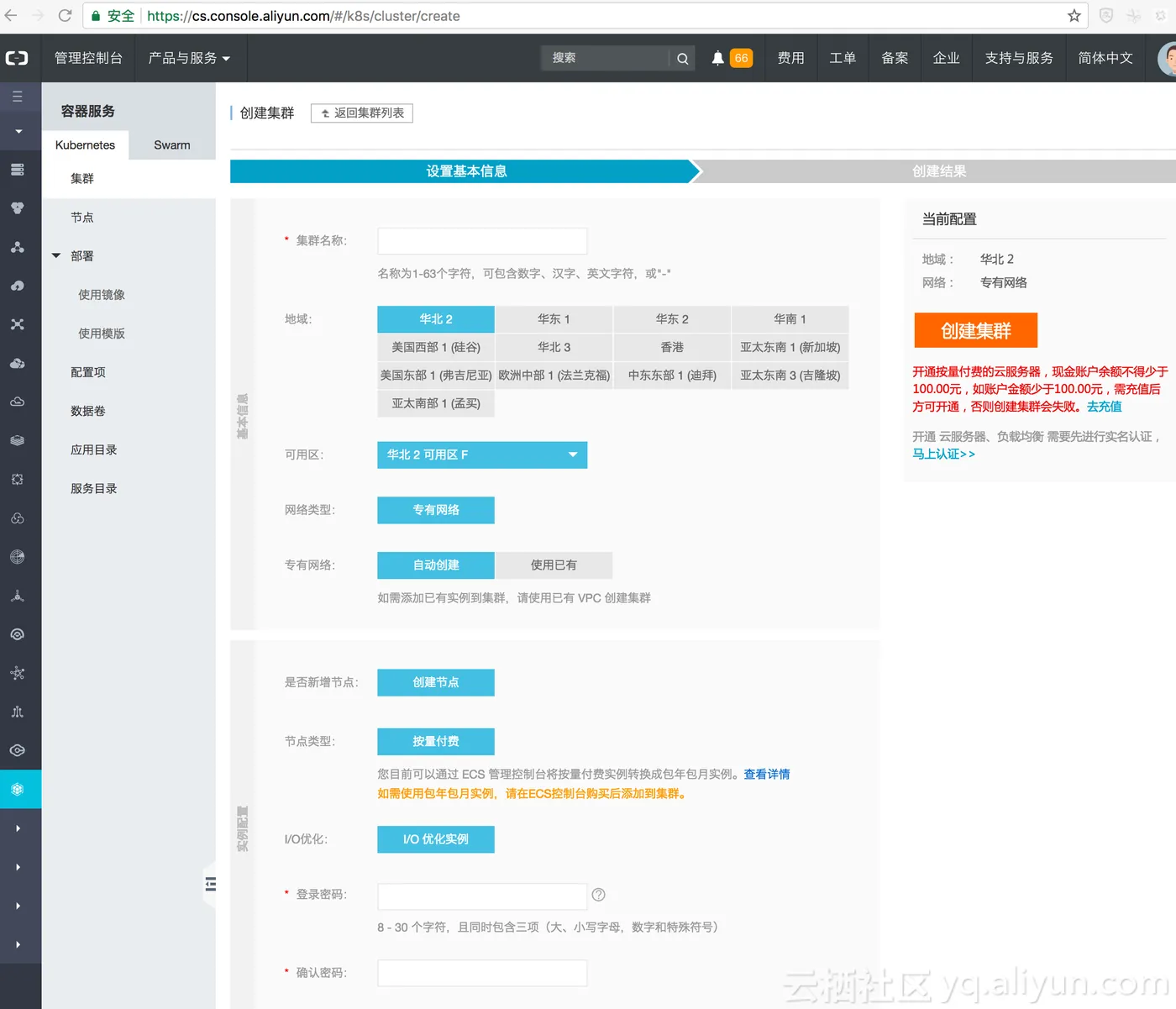Open the cloud upload icon in the left bar
Image resolution: width=1176 pixels, height=1009 pixels.
(17, 286)
